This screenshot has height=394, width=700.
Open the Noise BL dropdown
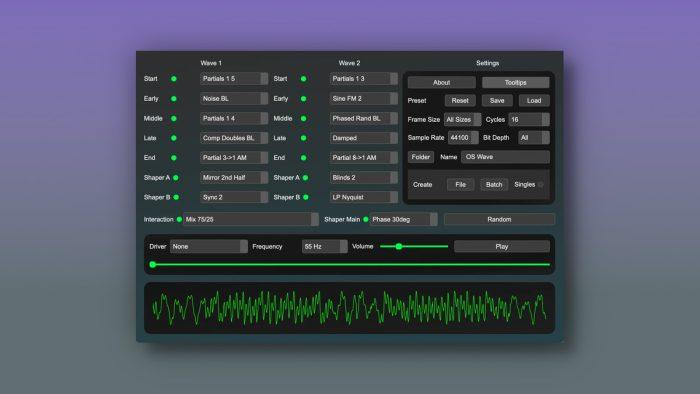coord(234,99)
